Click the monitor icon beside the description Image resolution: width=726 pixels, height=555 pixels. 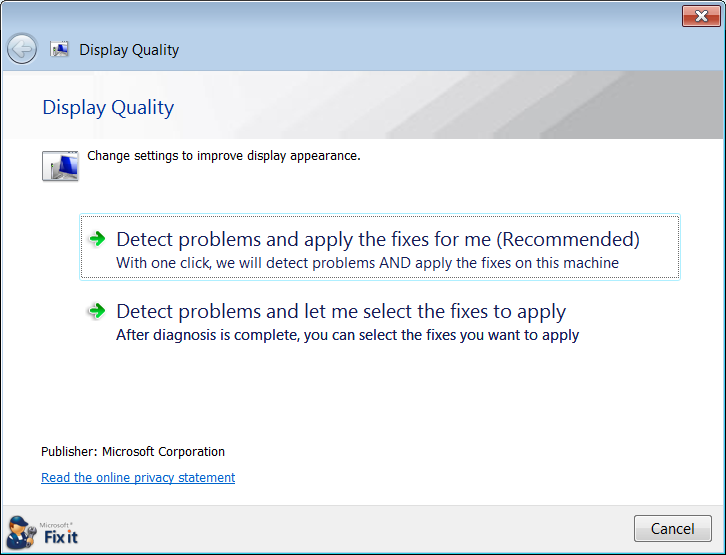point(60,166)
